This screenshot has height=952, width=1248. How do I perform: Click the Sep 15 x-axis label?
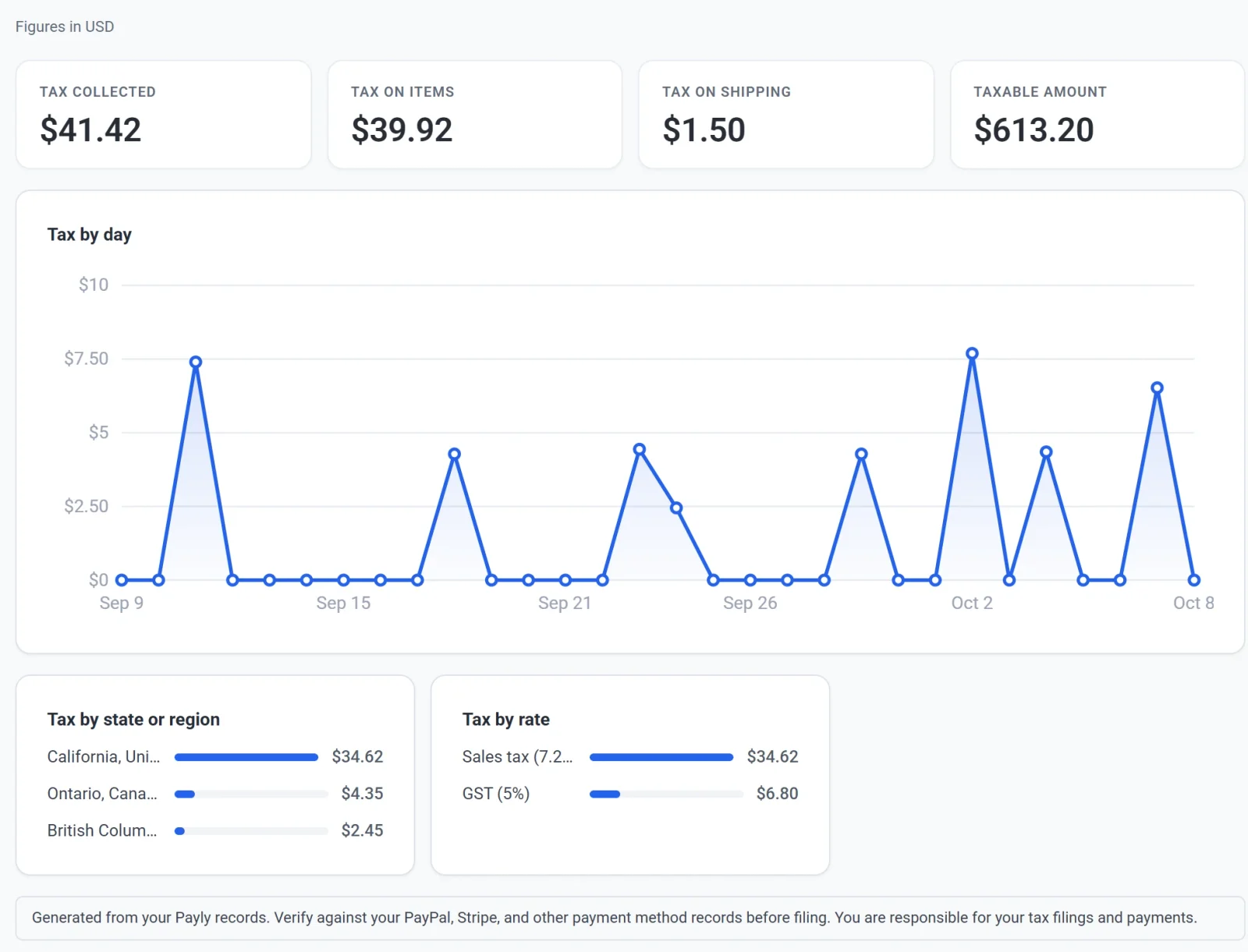click(343, 603)
